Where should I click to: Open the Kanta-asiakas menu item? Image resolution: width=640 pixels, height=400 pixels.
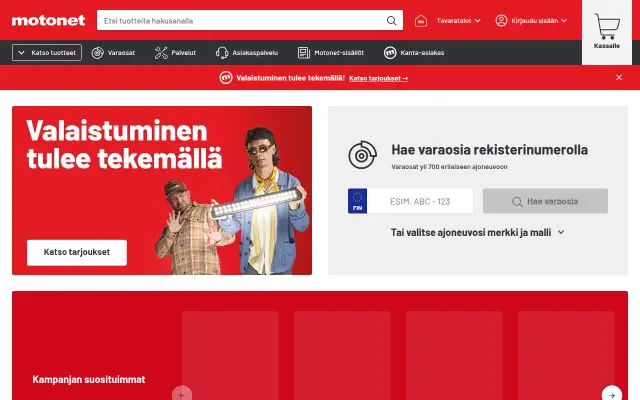[x=414, y=53]
